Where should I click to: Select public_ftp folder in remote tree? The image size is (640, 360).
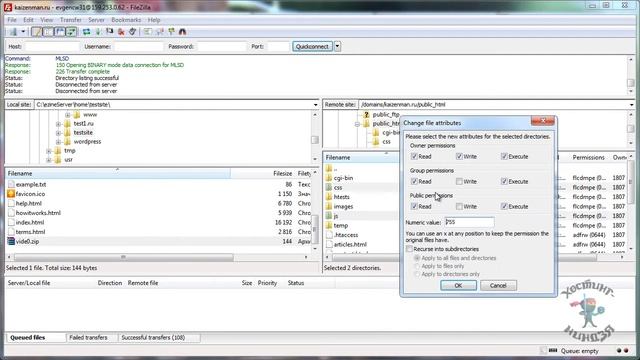coord(386,115)
